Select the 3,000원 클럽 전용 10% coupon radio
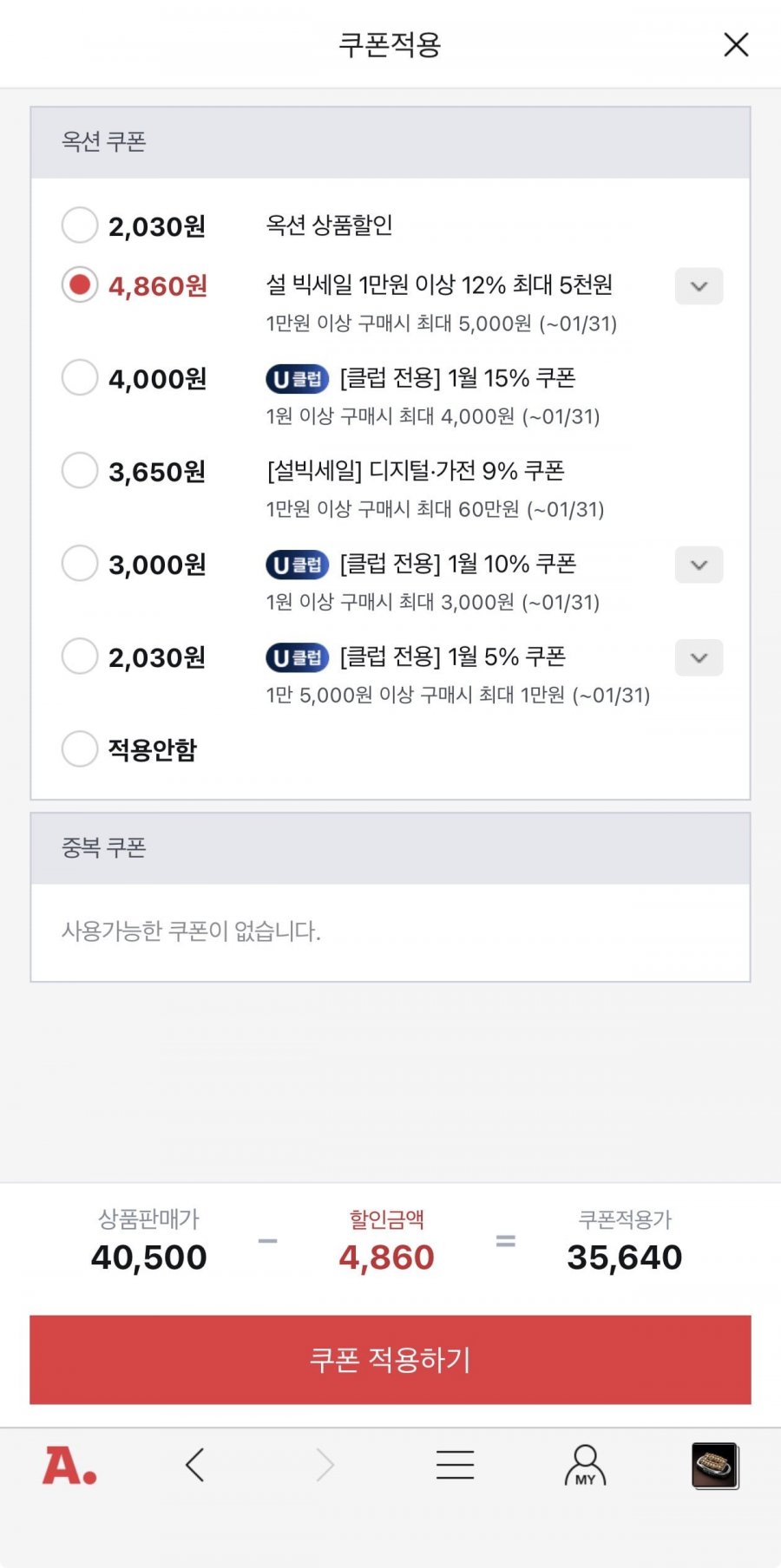 tap(80, 564)
